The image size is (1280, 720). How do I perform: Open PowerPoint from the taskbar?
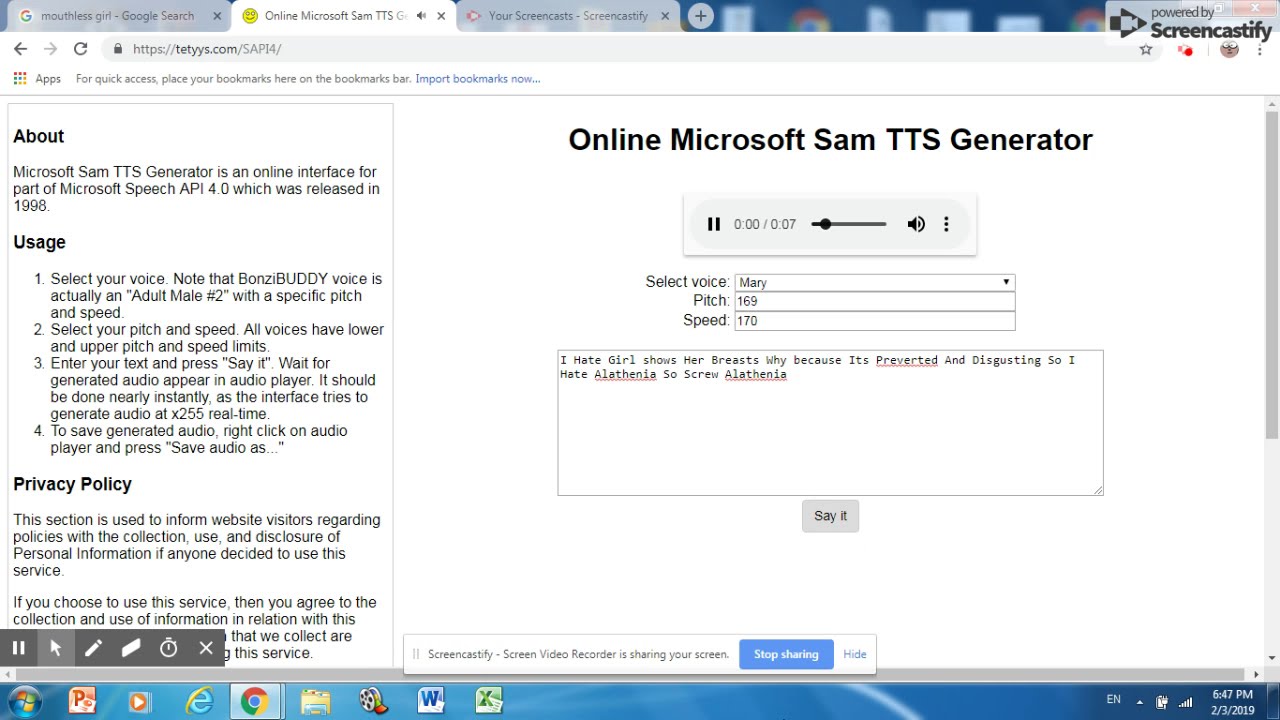82,701
